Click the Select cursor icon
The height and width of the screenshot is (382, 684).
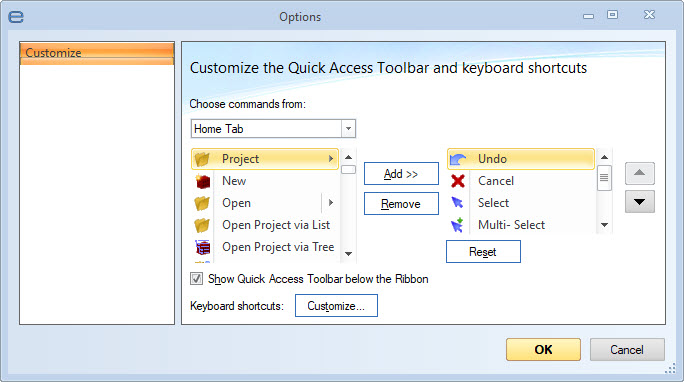click(457, 203)
